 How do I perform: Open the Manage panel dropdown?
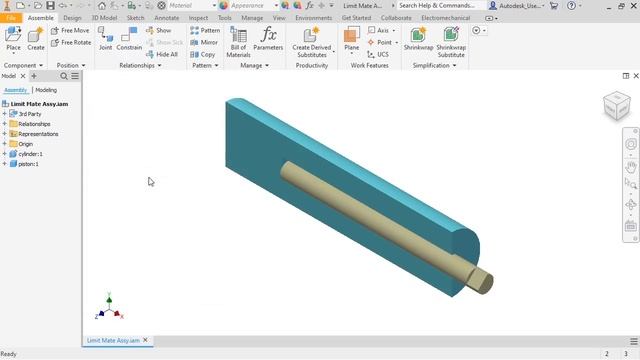tap(254, 65)
